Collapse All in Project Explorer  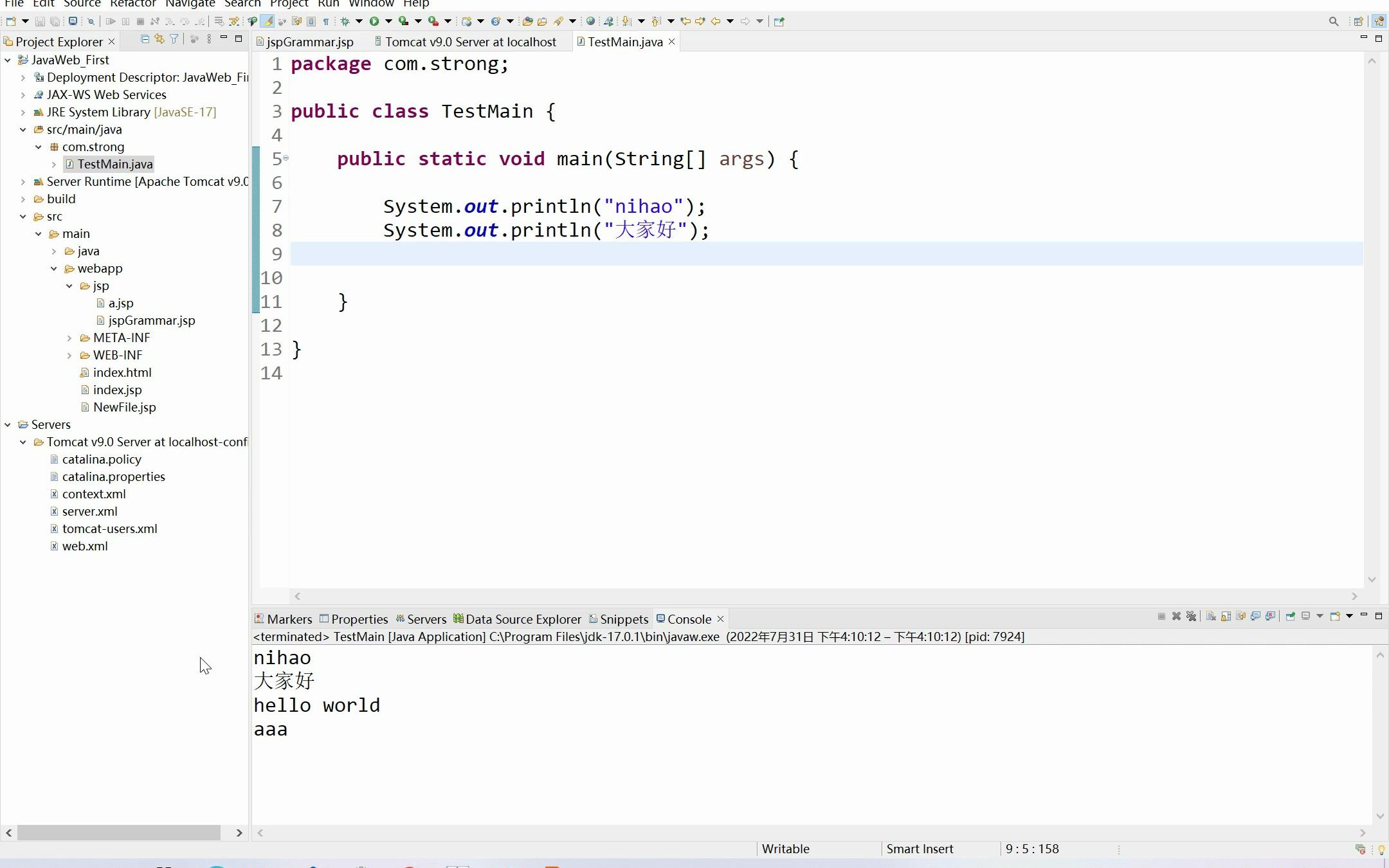145,39
